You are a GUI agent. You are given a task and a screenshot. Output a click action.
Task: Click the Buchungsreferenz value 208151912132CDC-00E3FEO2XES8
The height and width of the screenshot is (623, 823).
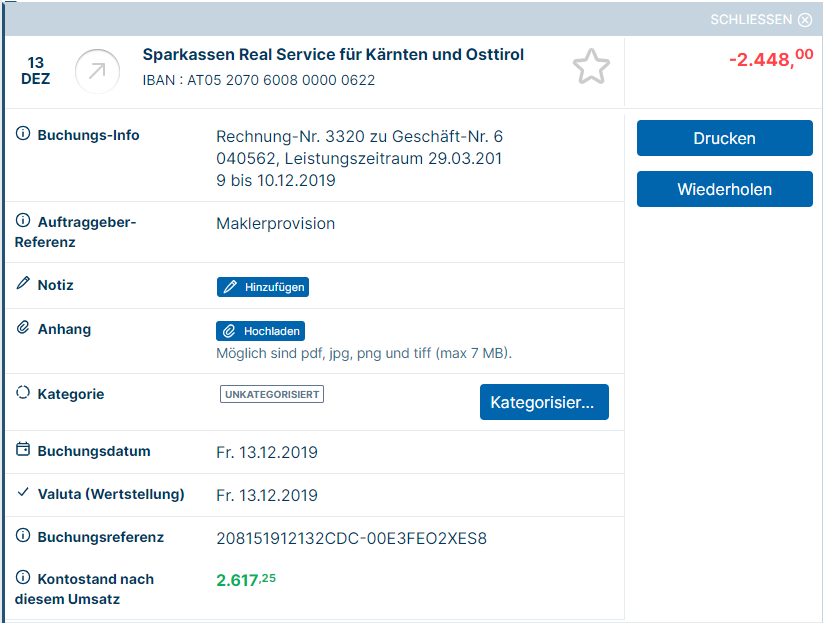[x=352, y=538]
